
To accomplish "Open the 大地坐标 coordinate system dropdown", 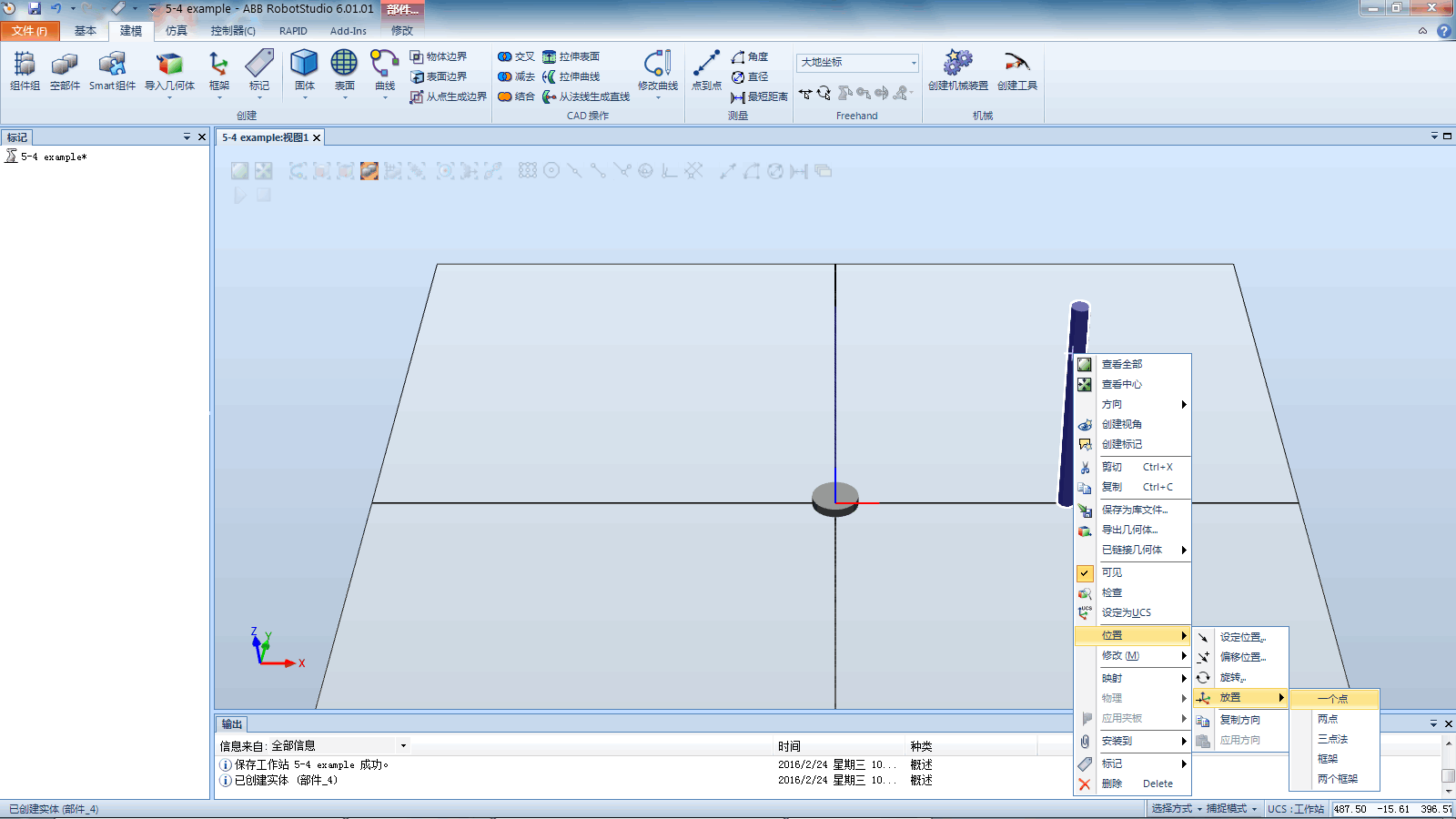I will click(x=914, y=63).
